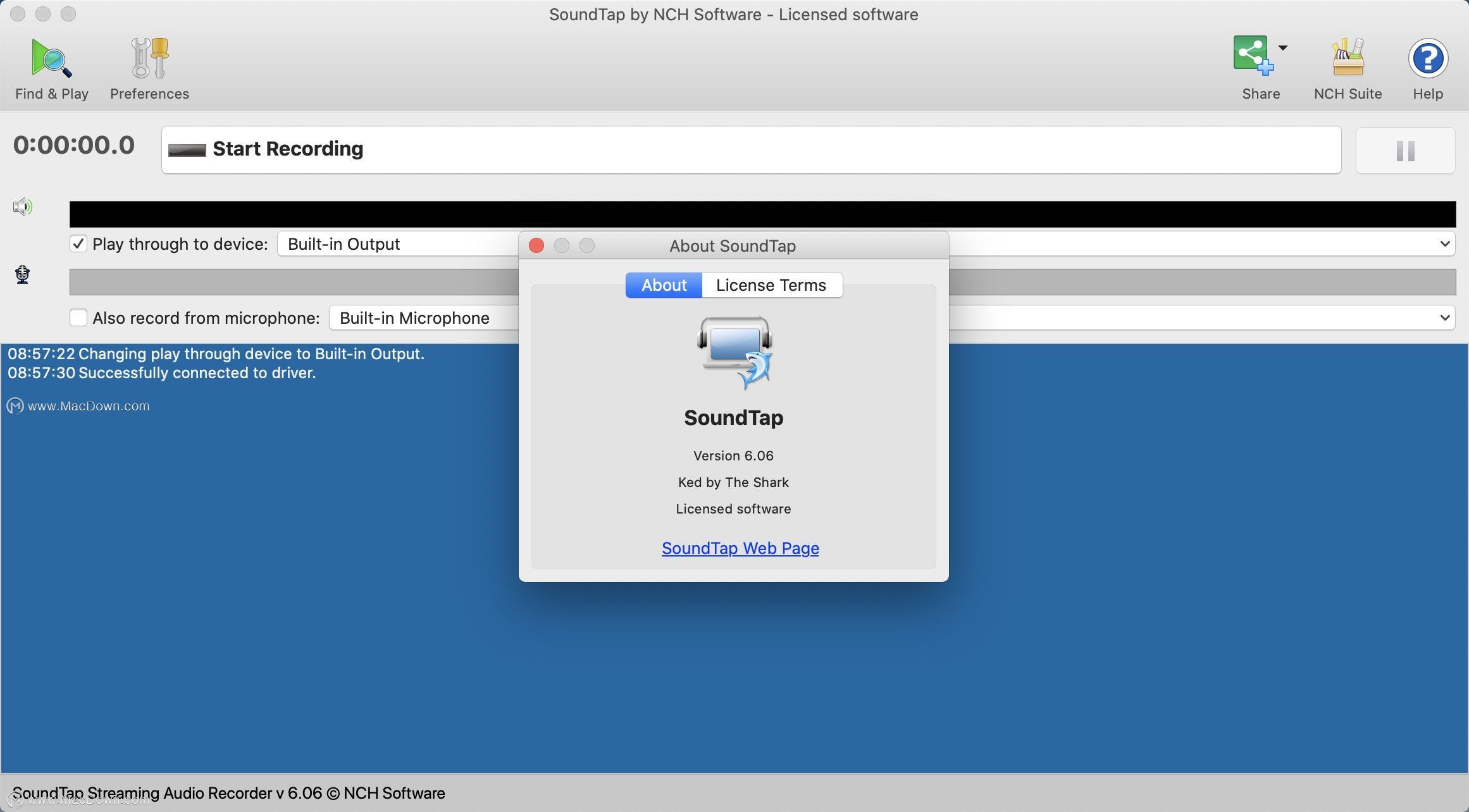The width and height of the screenshot is (1469, 812).
Task: Uncheck Play through to device checkbox
Action: 78,244
